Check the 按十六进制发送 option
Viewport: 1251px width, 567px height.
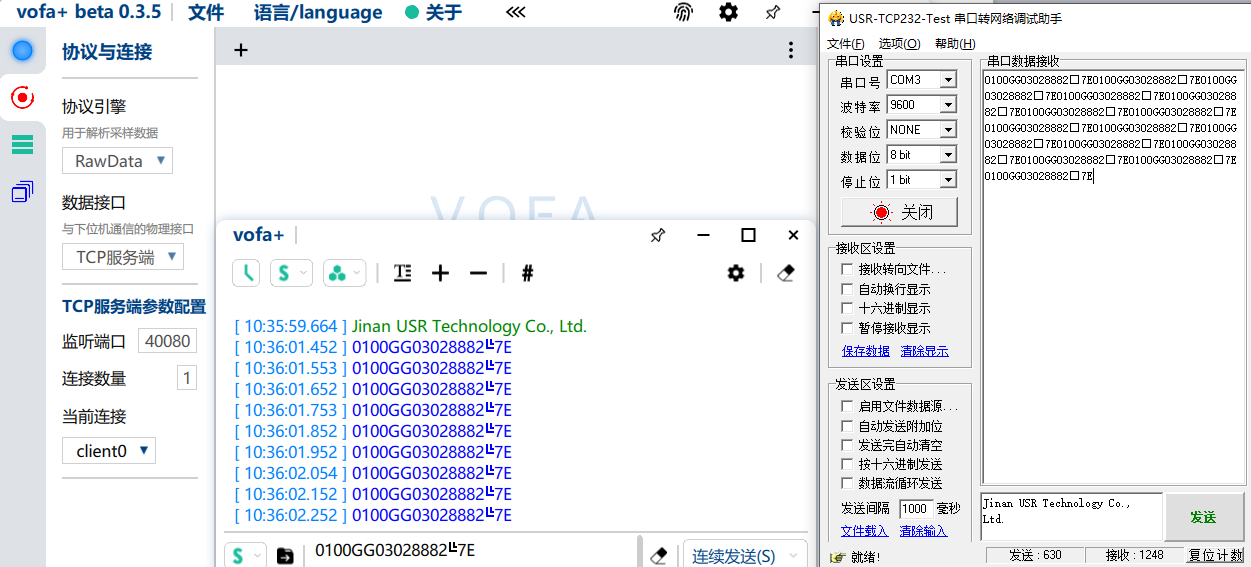(847, 465)
